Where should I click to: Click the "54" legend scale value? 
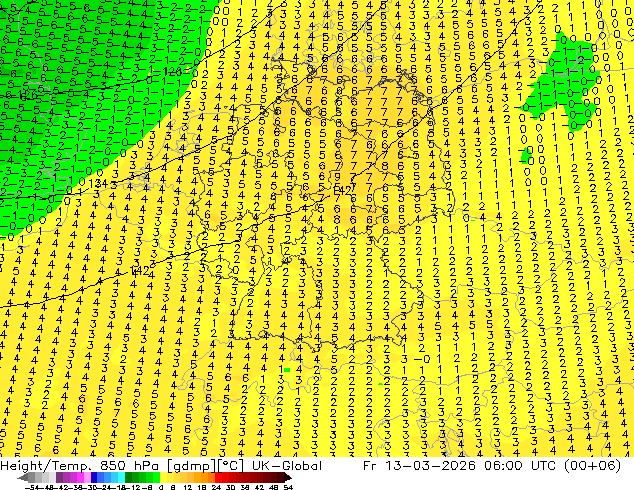[288, 488]
